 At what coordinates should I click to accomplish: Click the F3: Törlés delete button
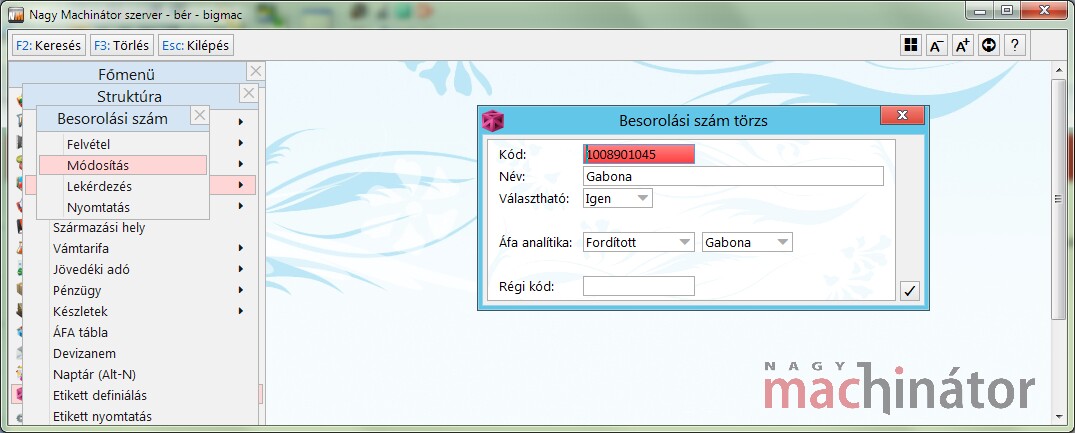coord(121,46)
